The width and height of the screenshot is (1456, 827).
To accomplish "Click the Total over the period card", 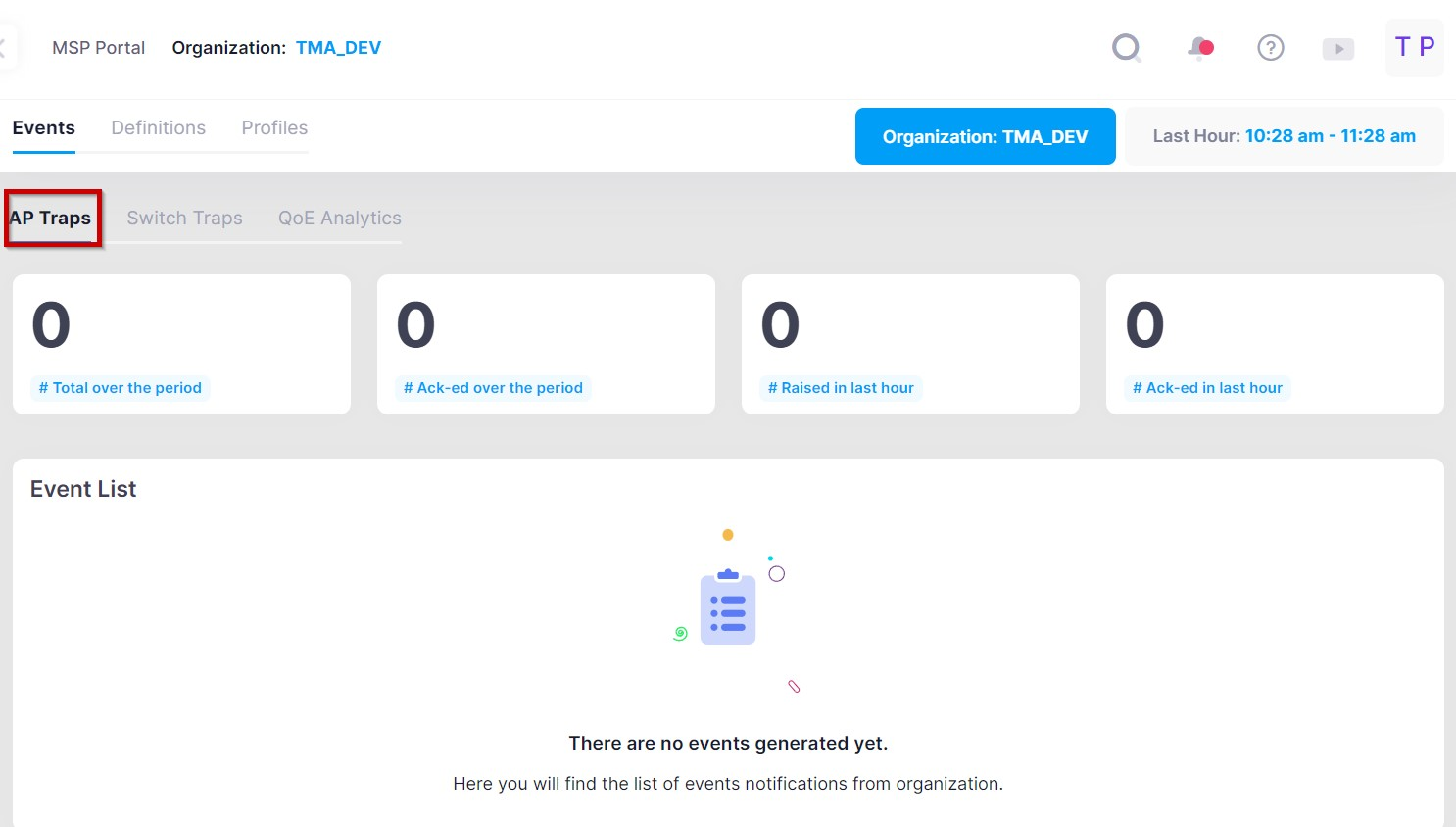I will [x=181, y=345].
